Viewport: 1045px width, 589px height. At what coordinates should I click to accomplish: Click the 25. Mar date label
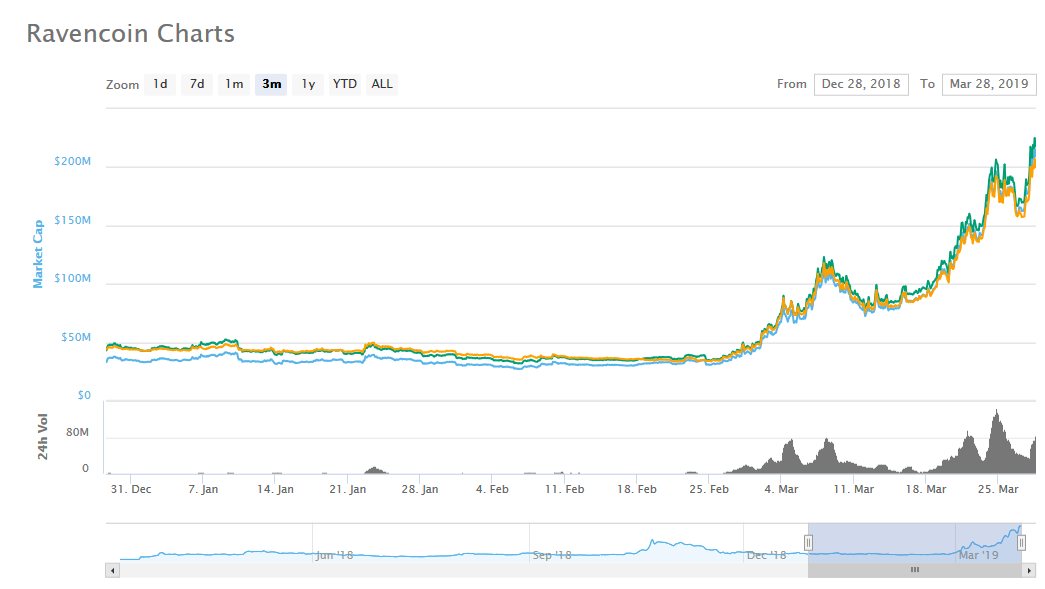pyautogui.click(x=998, y=489)
